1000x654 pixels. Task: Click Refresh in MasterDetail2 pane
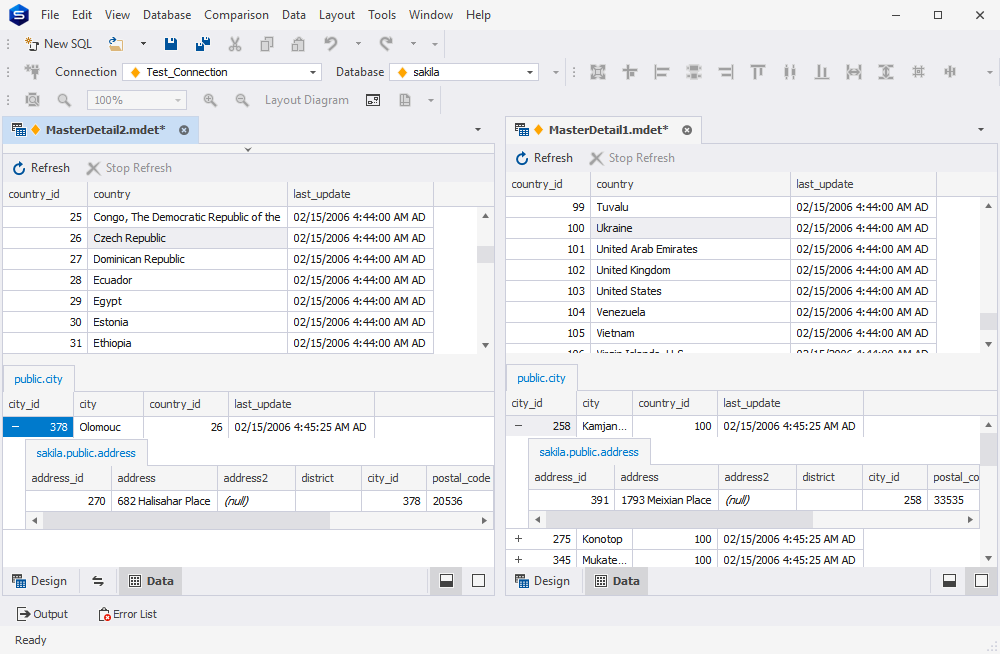(41, 168)
